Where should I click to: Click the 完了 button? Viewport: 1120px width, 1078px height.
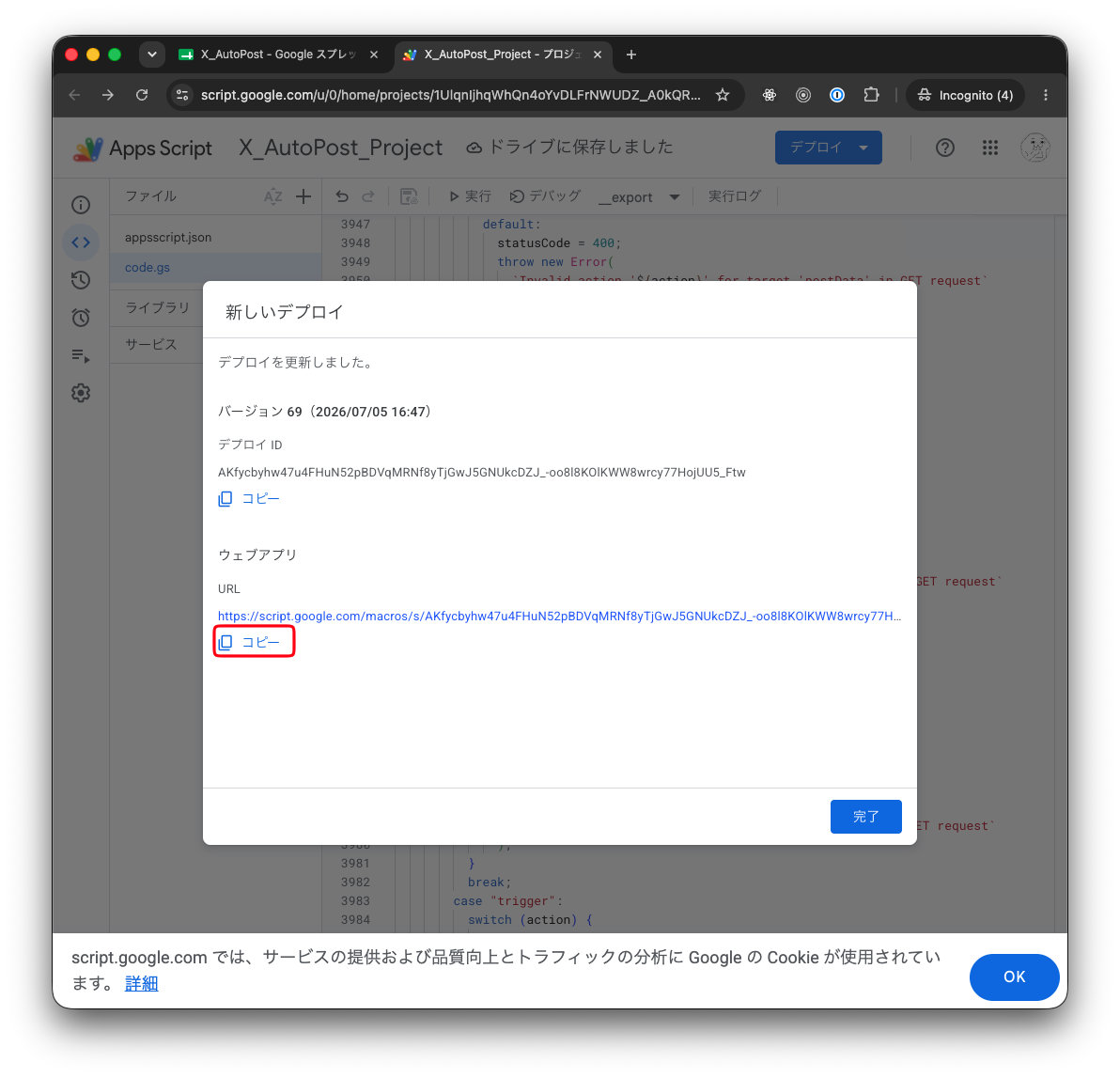[865, 816]
